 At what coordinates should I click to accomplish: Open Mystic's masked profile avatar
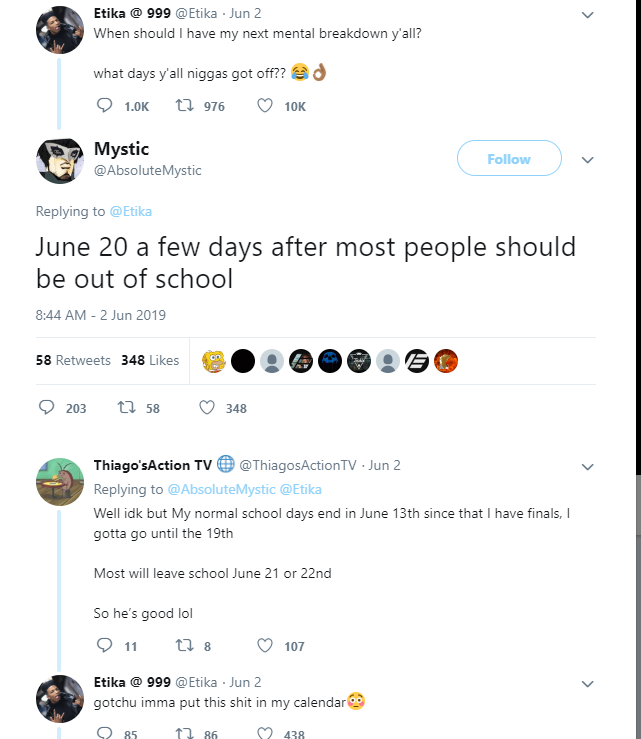[x=60, y=161]
